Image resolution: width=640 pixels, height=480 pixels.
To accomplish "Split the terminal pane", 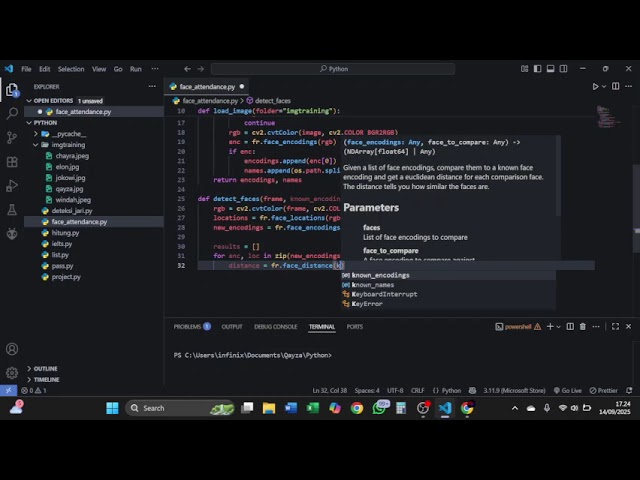I will [570, 327].
